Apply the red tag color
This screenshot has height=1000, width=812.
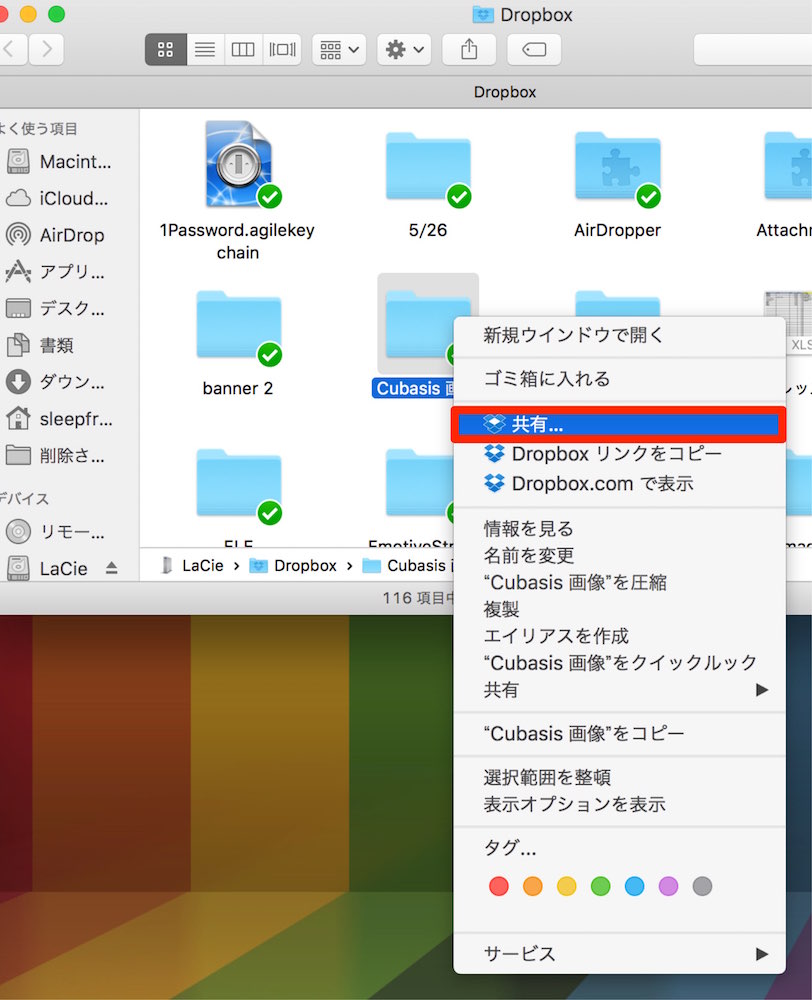499,886
